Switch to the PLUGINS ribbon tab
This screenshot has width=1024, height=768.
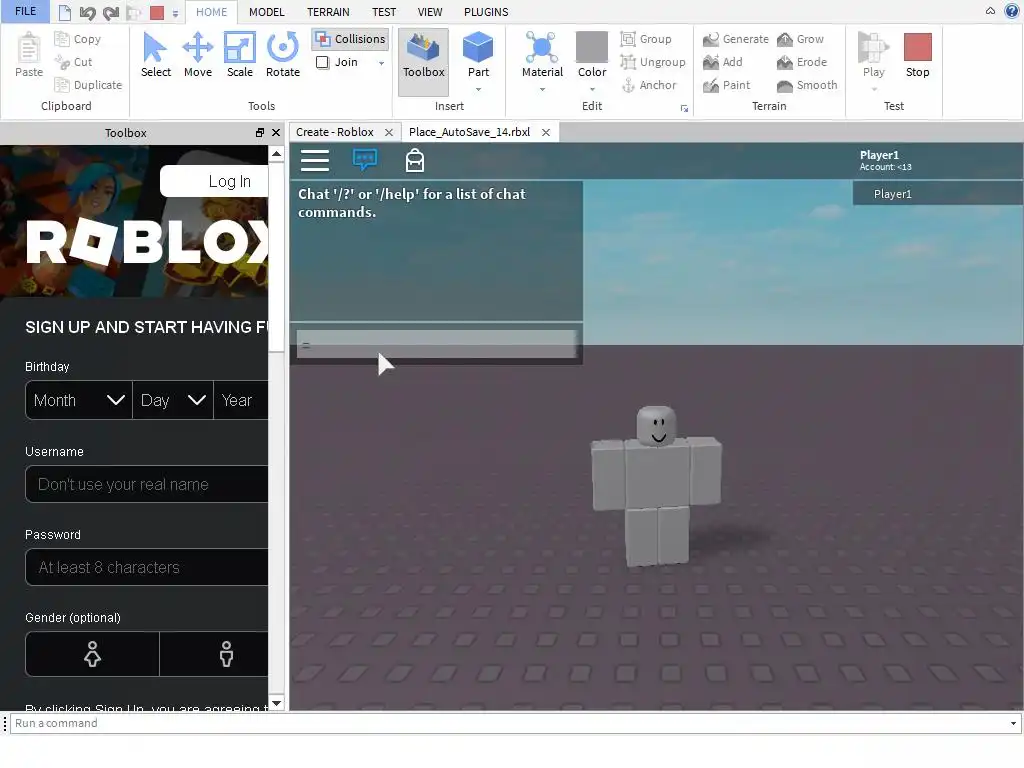pyautogui.click(x=486, y=12)
